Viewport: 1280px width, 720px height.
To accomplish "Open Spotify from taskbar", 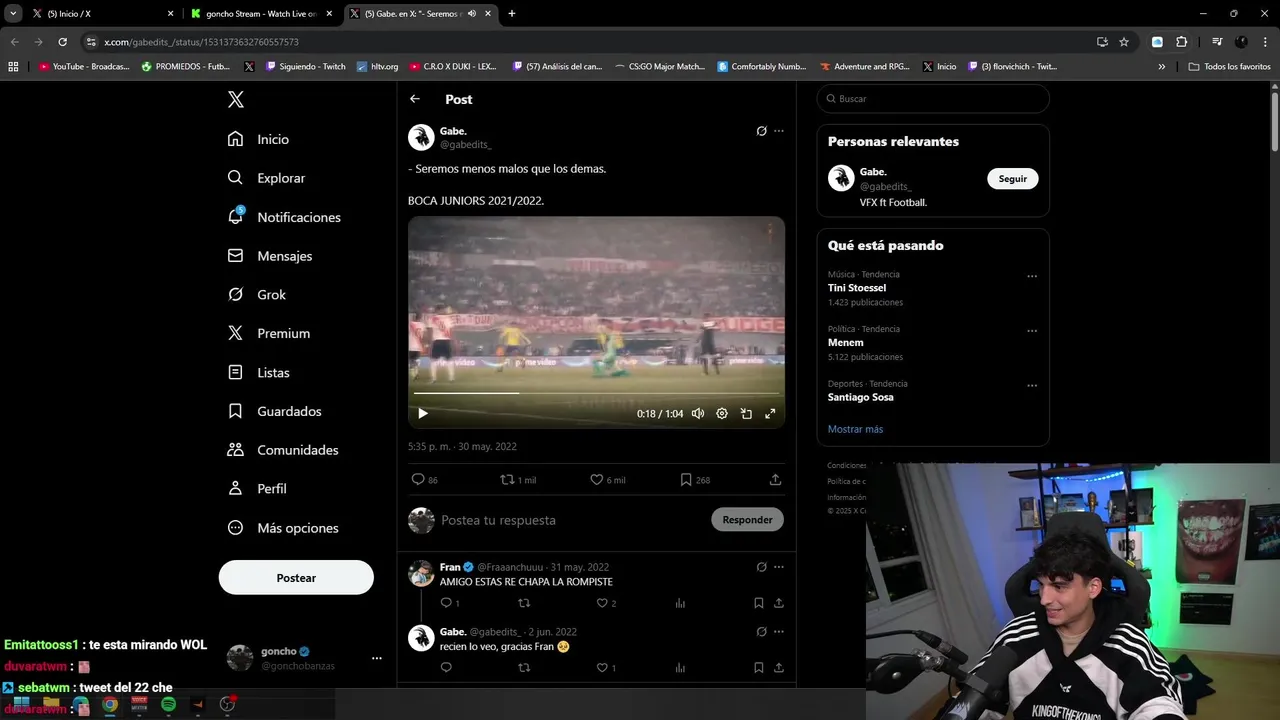I will click(x=169, y=704).
